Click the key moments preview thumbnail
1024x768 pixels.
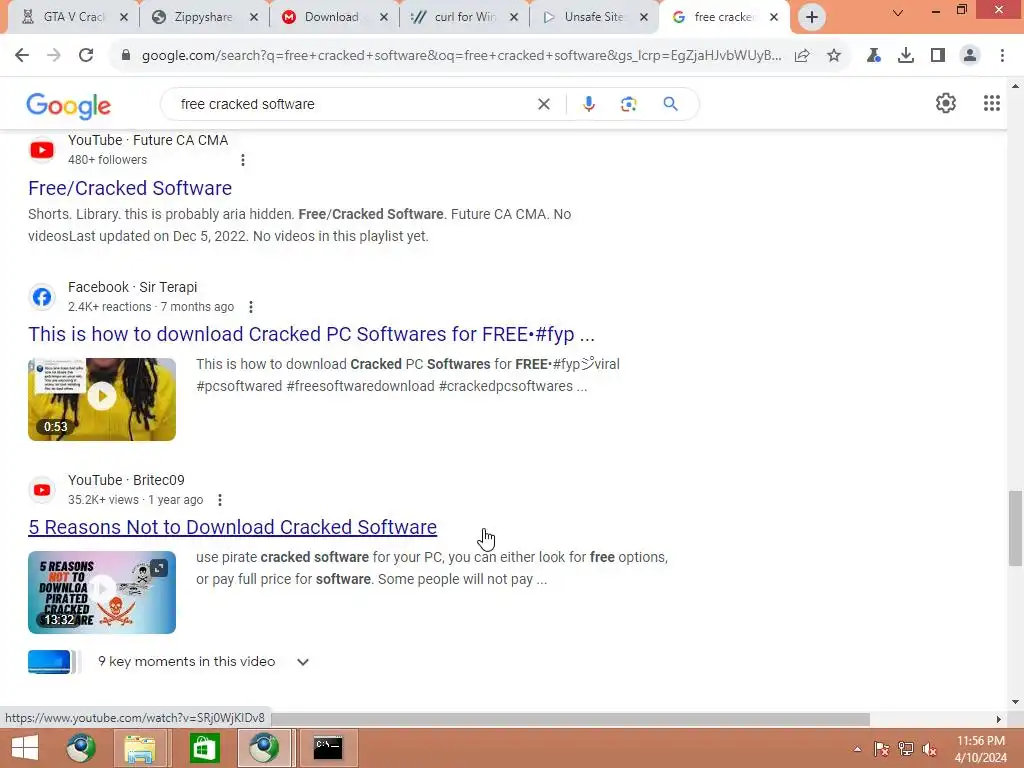click(54, 662)
